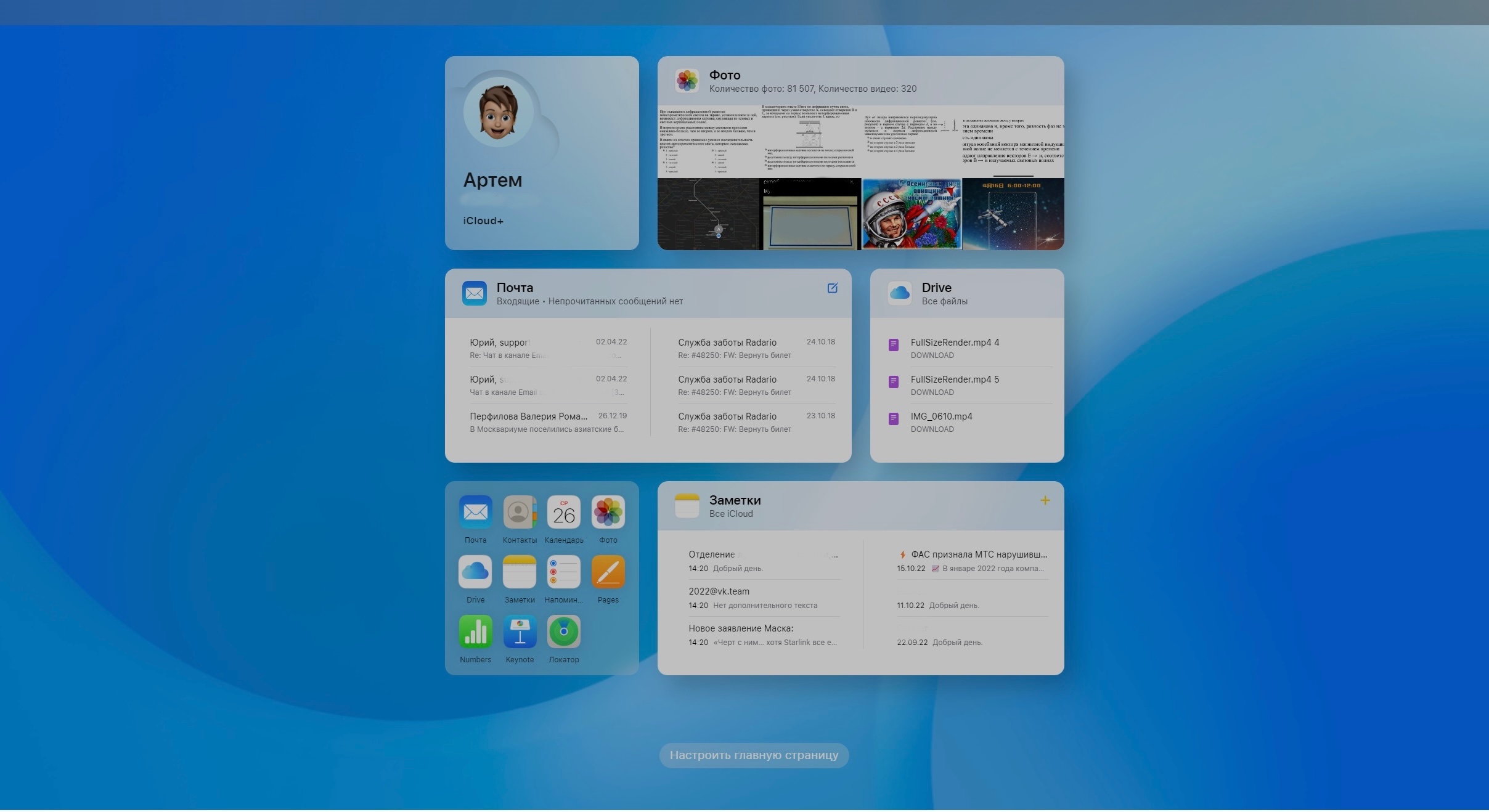Open the space station photo thumbnail

pyautogui.click(x=1013, y=214)
